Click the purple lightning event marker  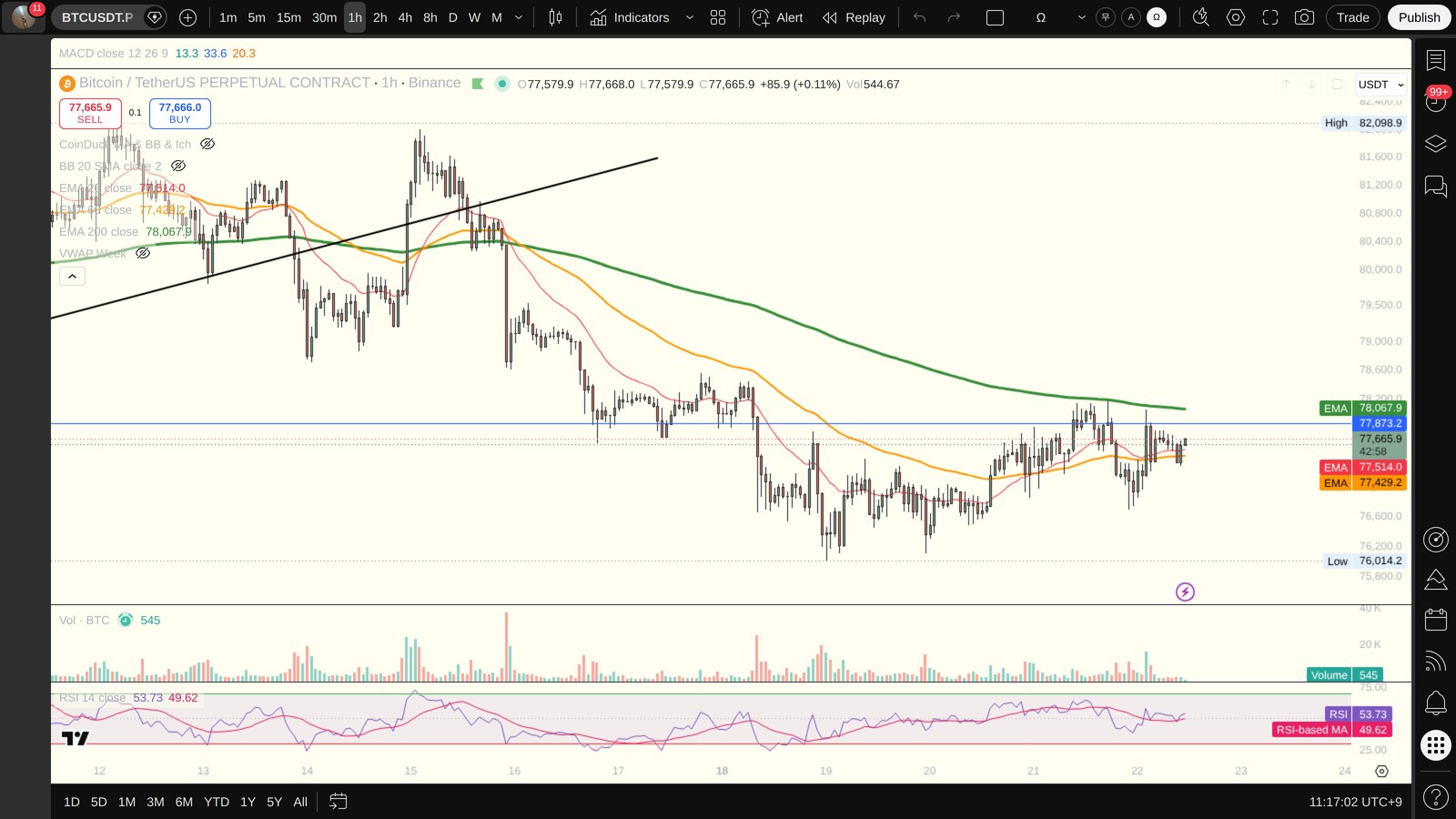coord(1185,592)
